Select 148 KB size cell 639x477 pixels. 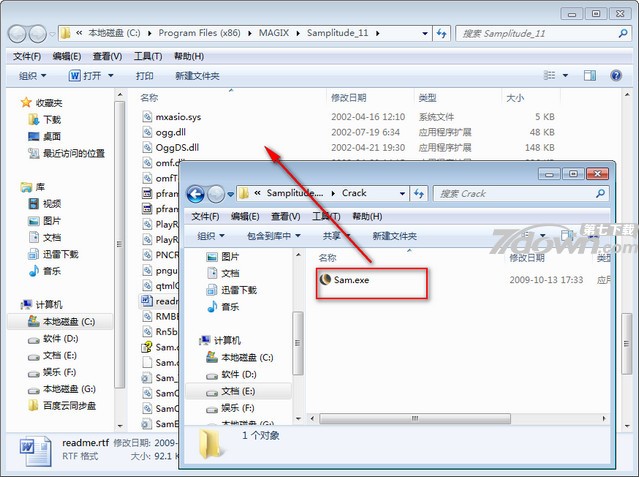540,148
